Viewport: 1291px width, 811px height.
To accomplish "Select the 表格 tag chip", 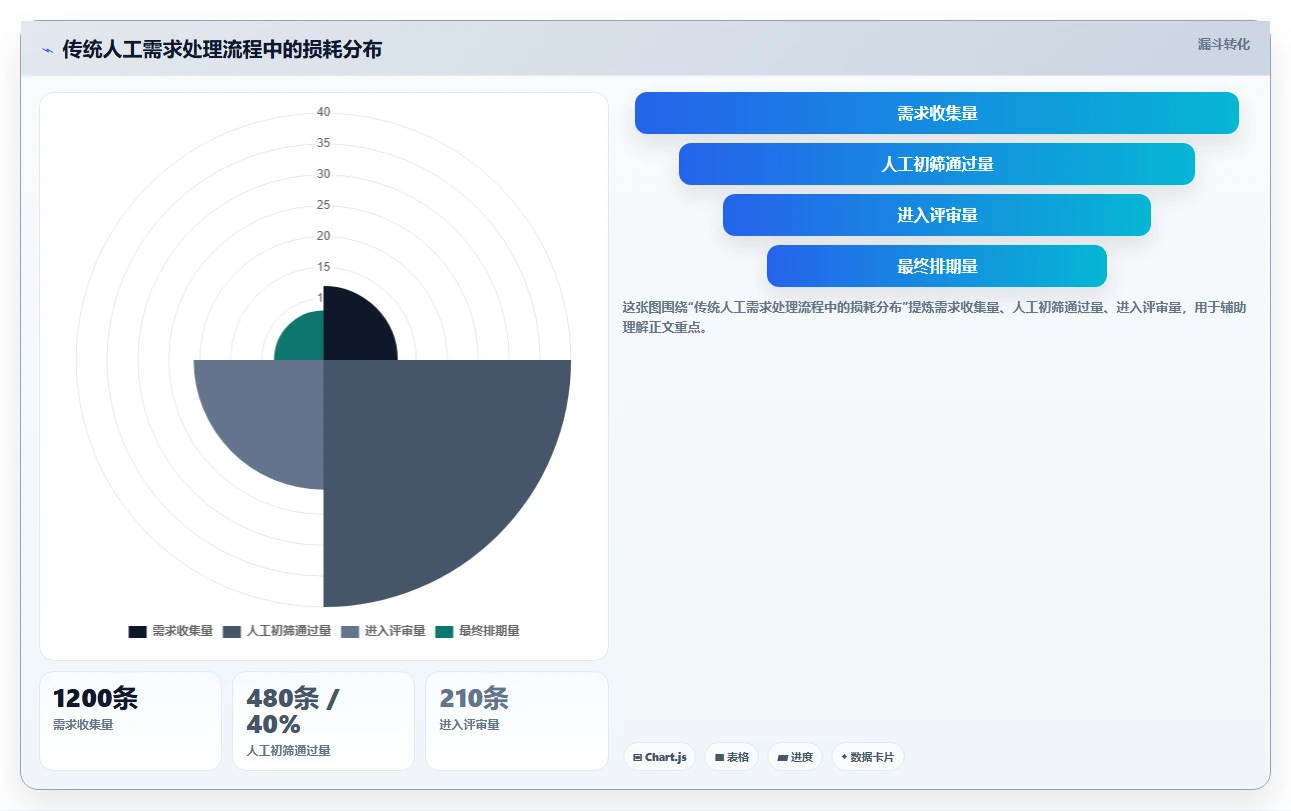I will point(732,757).
